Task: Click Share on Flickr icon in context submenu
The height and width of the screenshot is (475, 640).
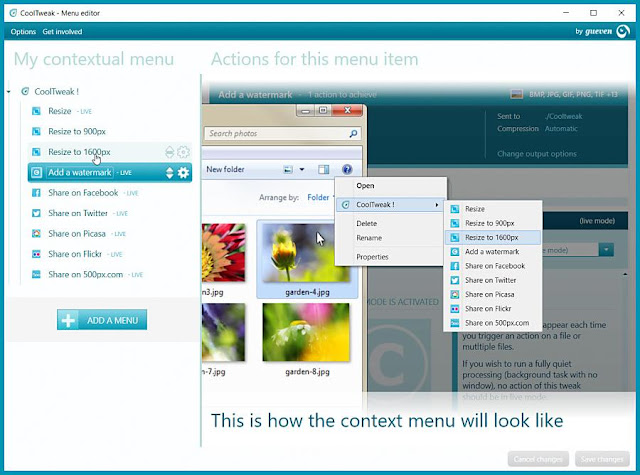Action: pos(455,309)
